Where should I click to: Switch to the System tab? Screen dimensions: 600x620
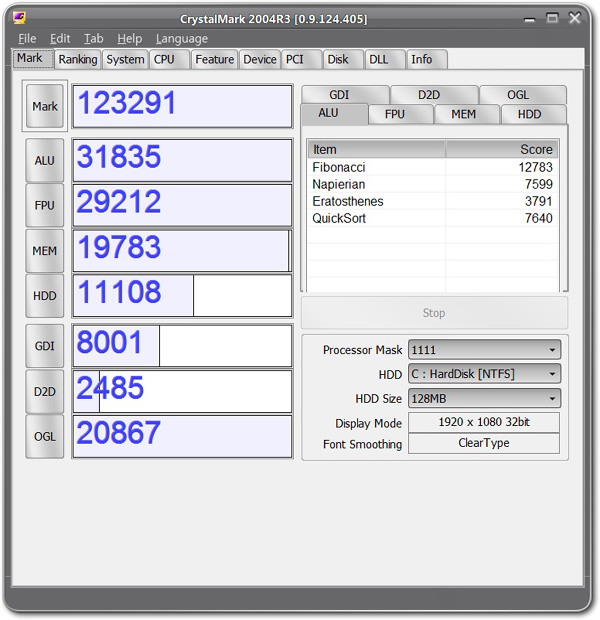pyautogui.click(x=125, y=59)
